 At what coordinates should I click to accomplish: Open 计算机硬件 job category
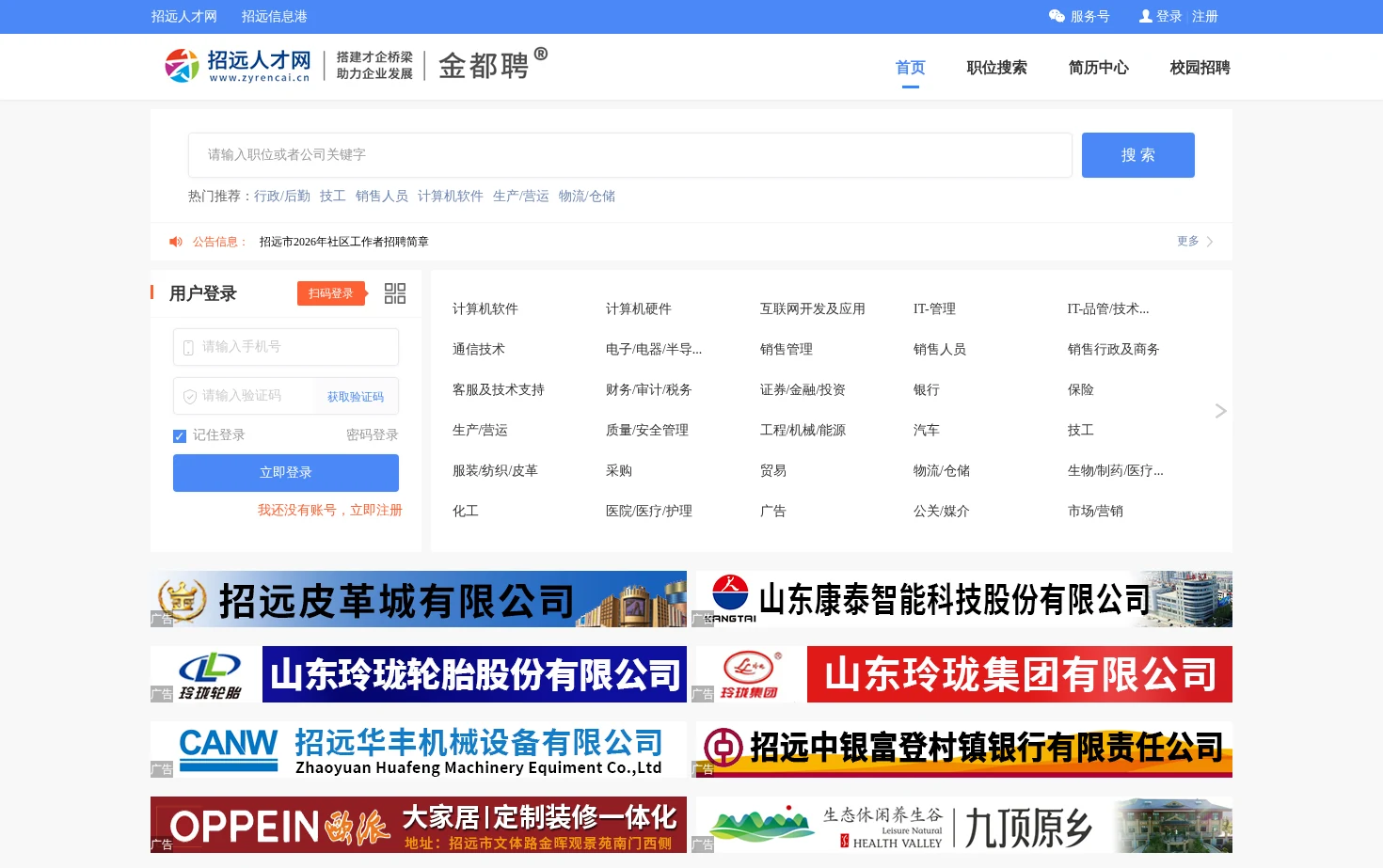[x=639, y=308]
